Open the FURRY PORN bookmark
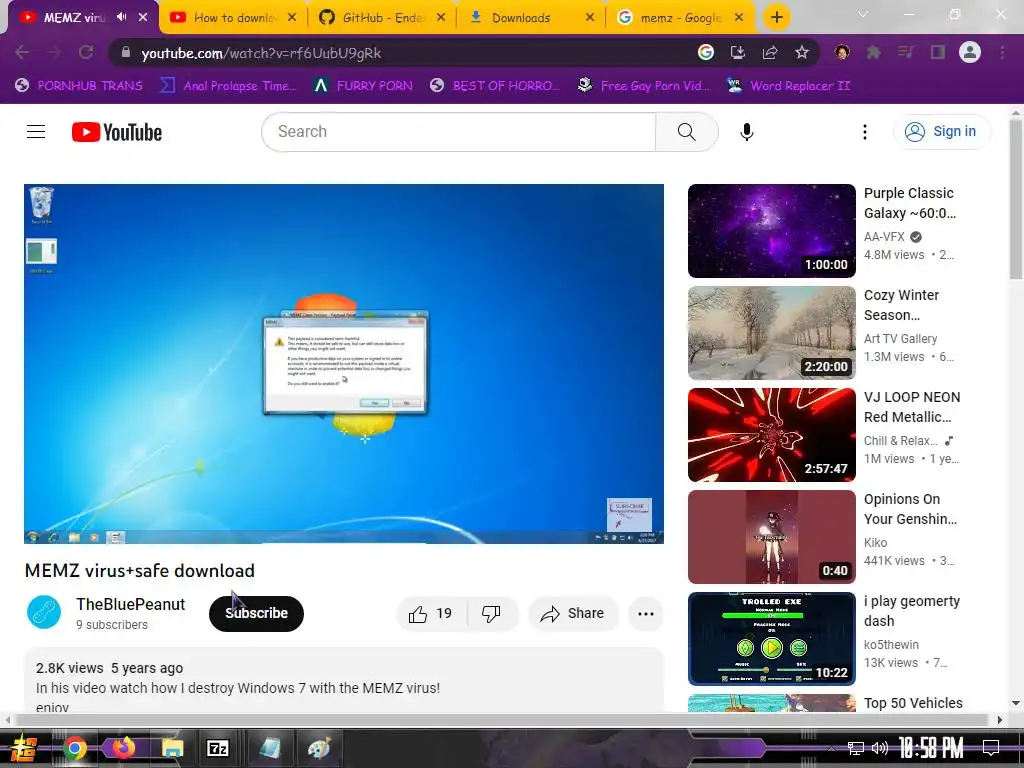1024x768 pixels. [x=363, y=86]
